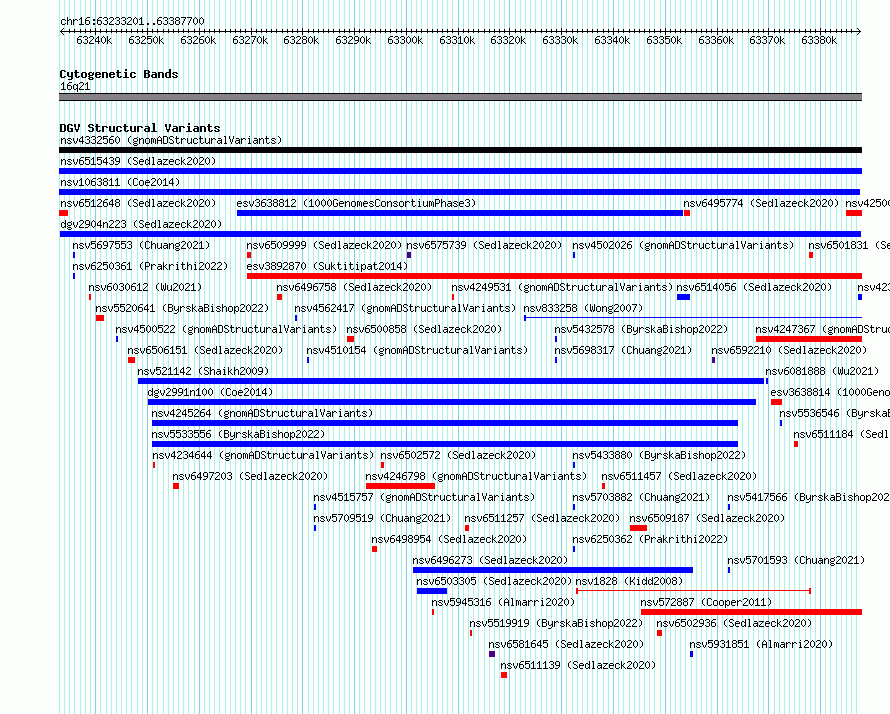Click the nsv521142 (Shaikh2009) blue bar
This screenshot has width=890, height=714.
(x=451, y=381)
